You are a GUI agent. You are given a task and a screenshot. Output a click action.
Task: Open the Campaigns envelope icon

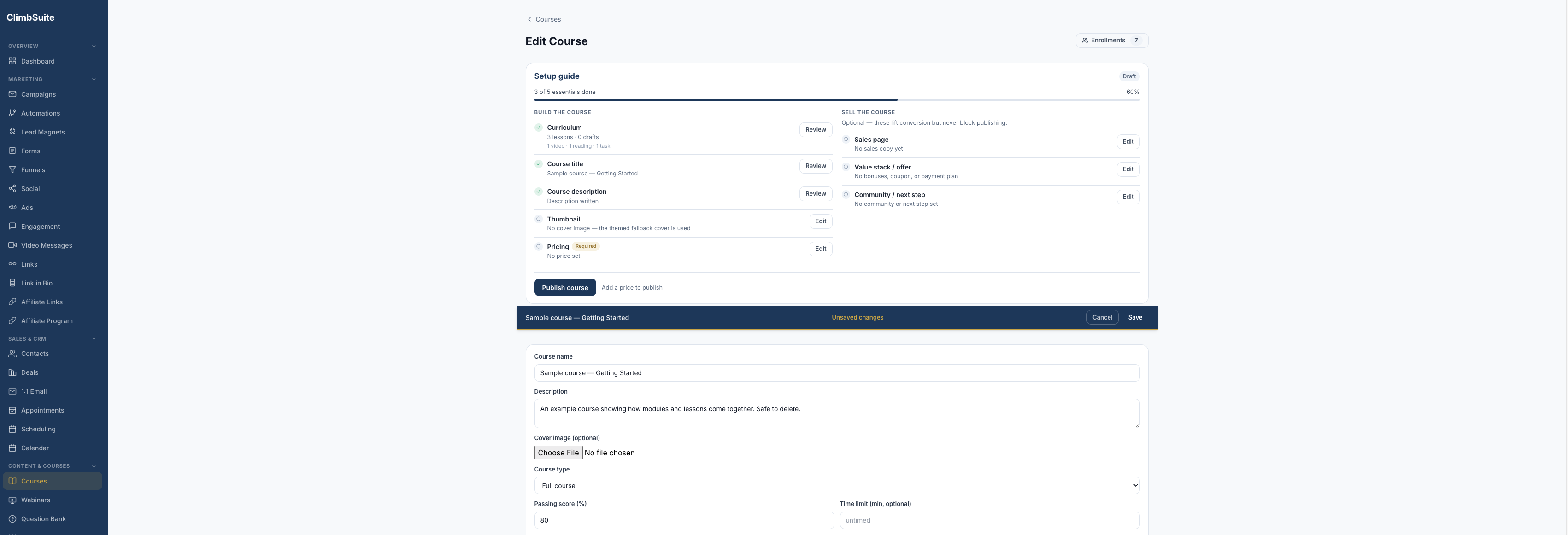coord(12,94)
